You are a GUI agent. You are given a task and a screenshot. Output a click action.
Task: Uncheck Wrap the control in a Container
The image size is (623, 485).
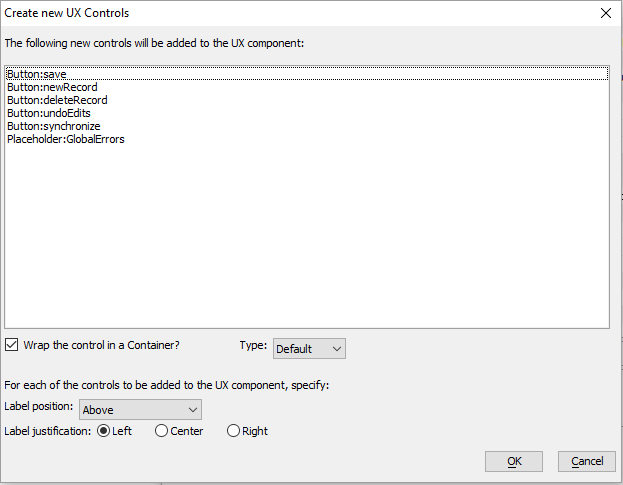(x=12, y=345)
